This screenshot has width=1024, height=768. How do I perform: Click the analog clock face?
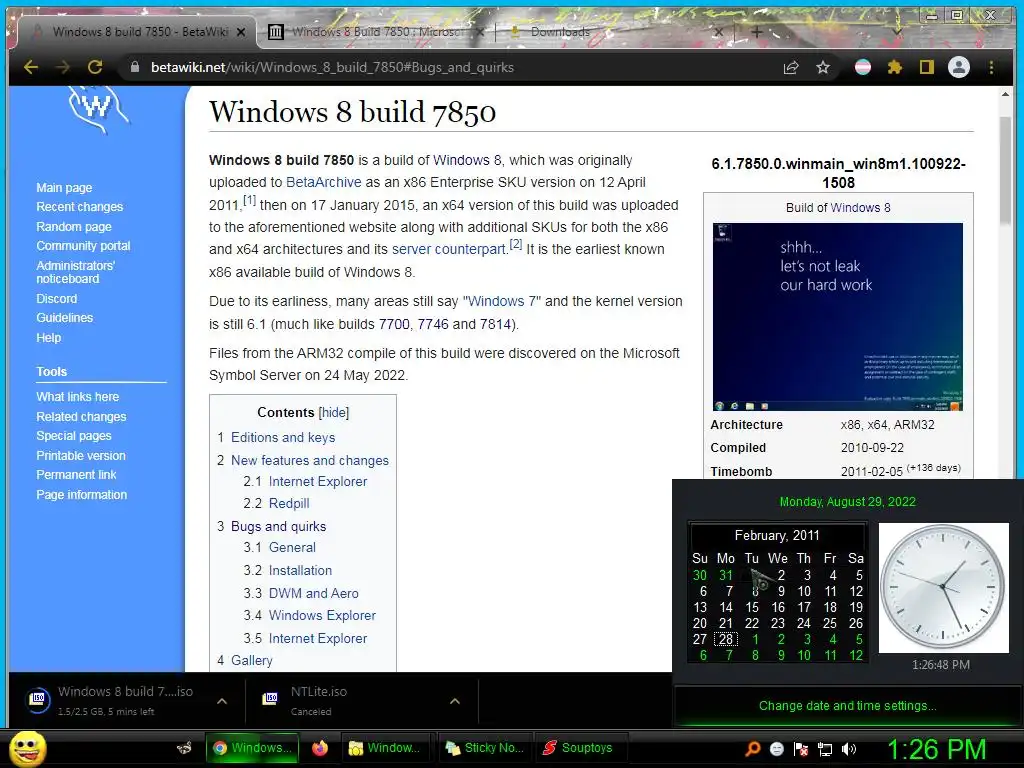944,587
